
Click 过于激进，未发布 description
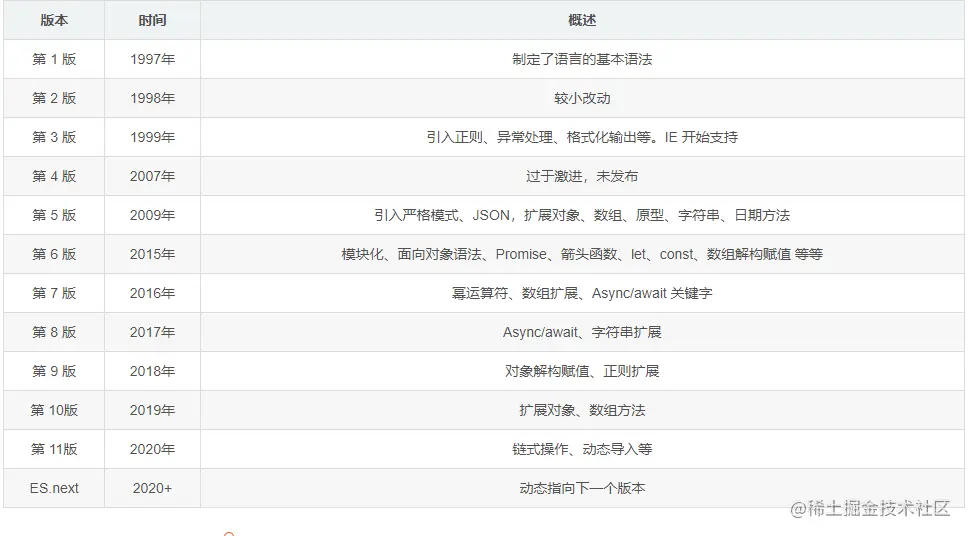582,176
